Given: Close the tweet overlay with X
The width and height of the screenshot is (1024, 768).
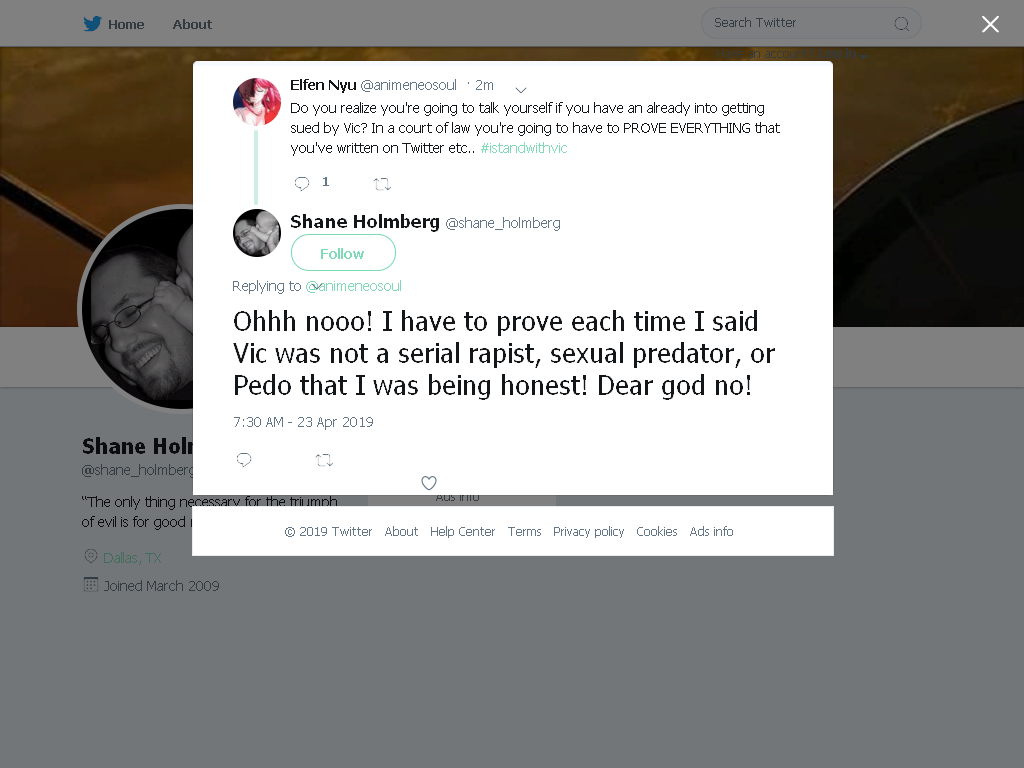Looking at the screenshot, I should pos(990,24).
